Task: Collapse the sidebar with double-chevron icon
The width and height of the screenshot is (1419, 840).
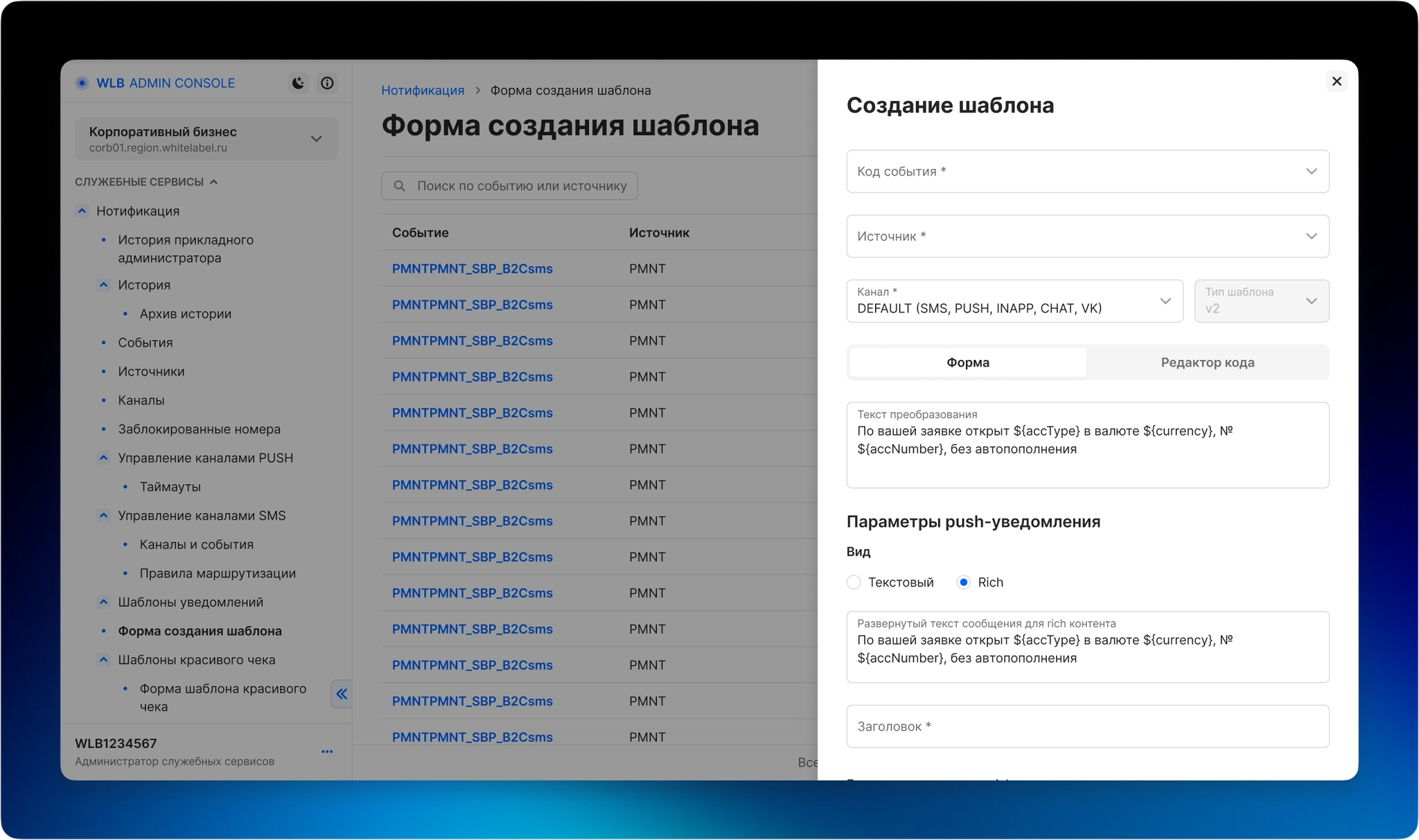Action: [x=342, y=694]
